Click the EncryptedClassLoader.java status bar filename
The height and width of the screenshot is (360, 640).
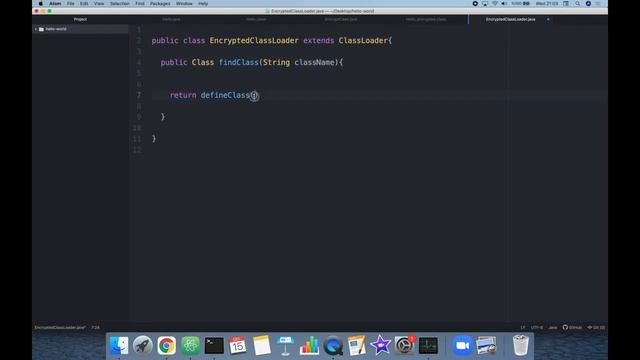pyautogui.click(x=60, y=327)
